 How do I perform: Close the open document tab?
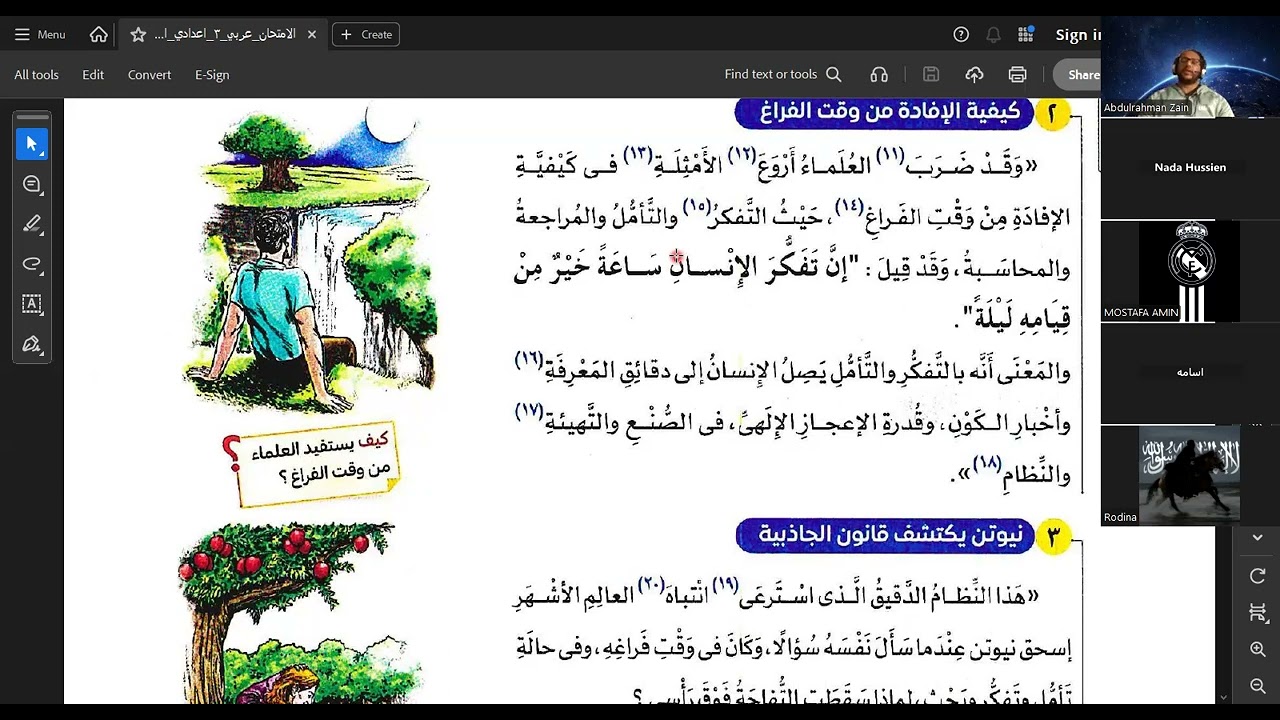pos(312,34)
